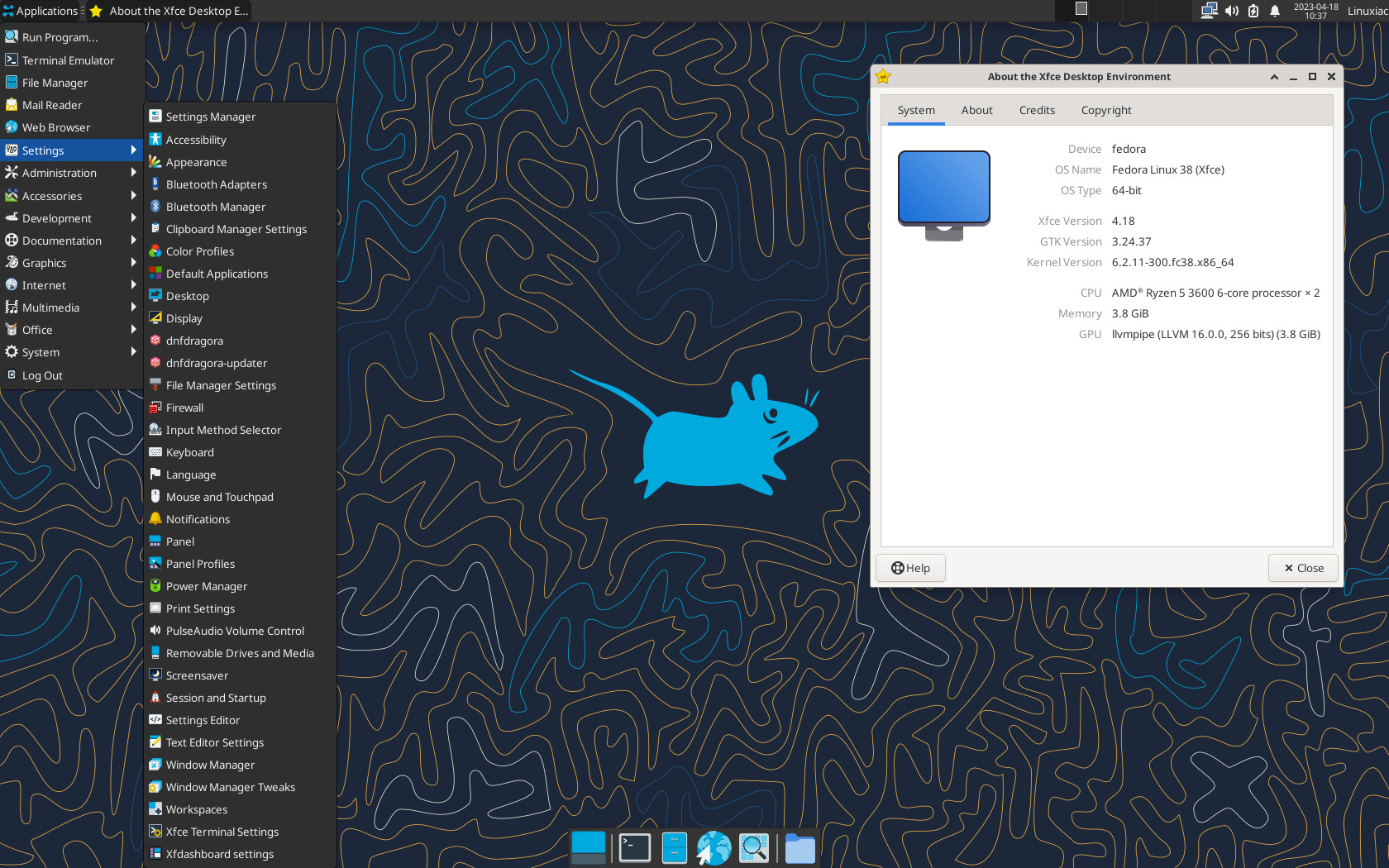Switch to the Copyright tab

pos(1106,110)
